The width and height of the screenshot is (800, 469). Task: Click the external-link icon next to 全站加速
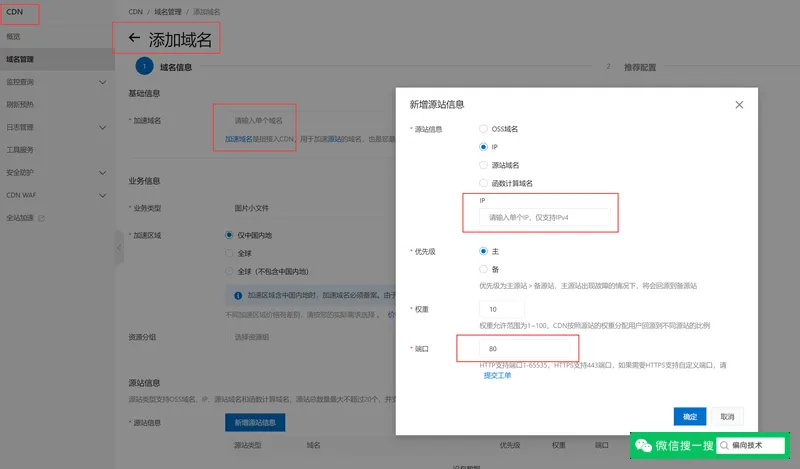click(x=41, y=218)
